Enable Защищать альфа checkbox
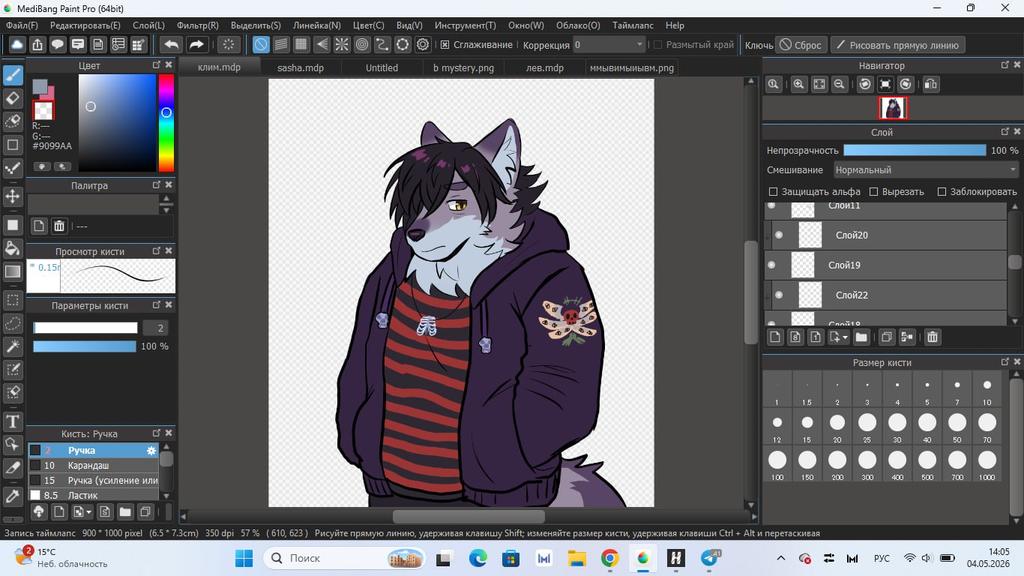1024x576 pixels. 773,191
